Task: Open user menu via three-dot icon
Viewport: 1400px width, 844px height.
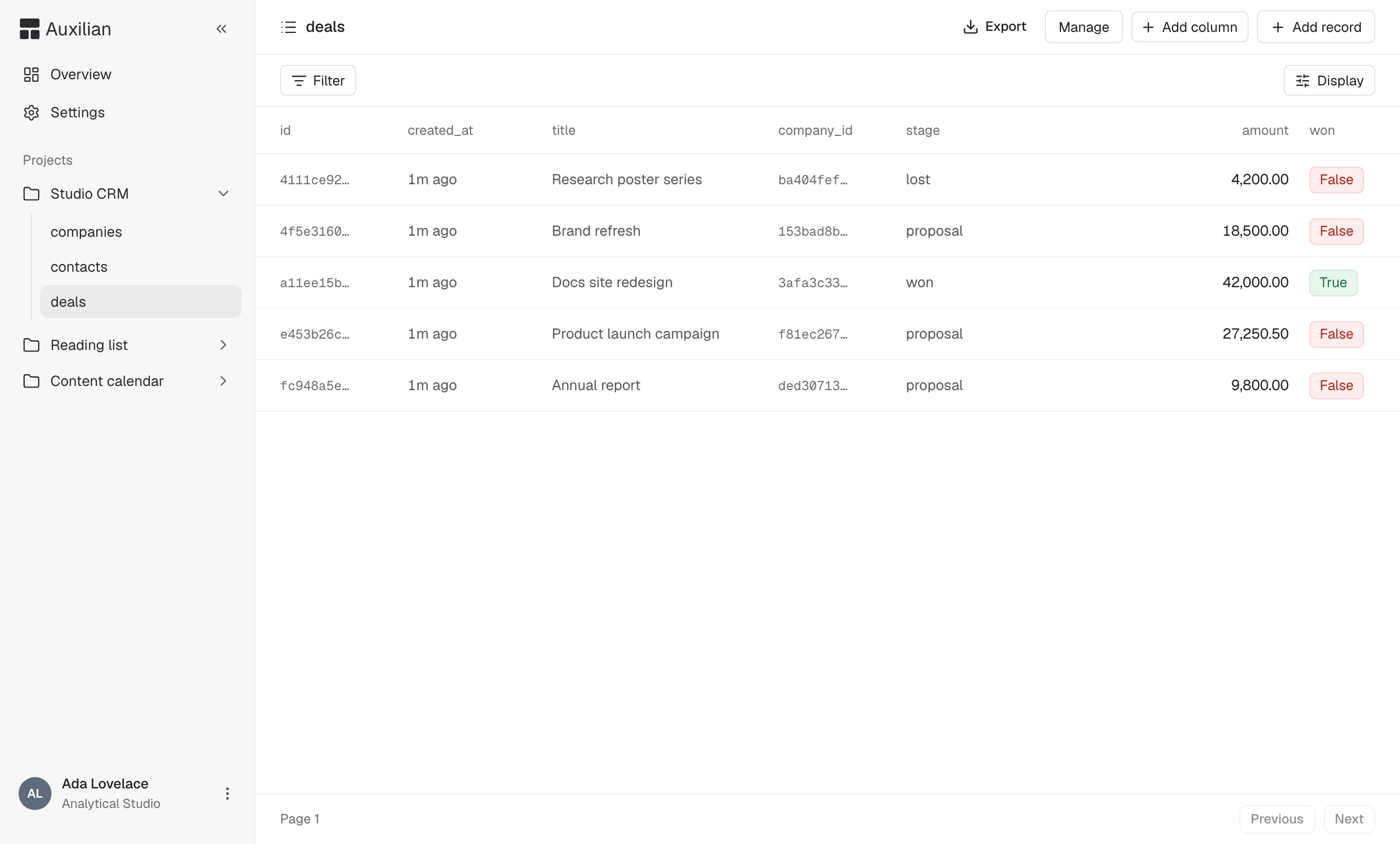Action: click(227, 794)
